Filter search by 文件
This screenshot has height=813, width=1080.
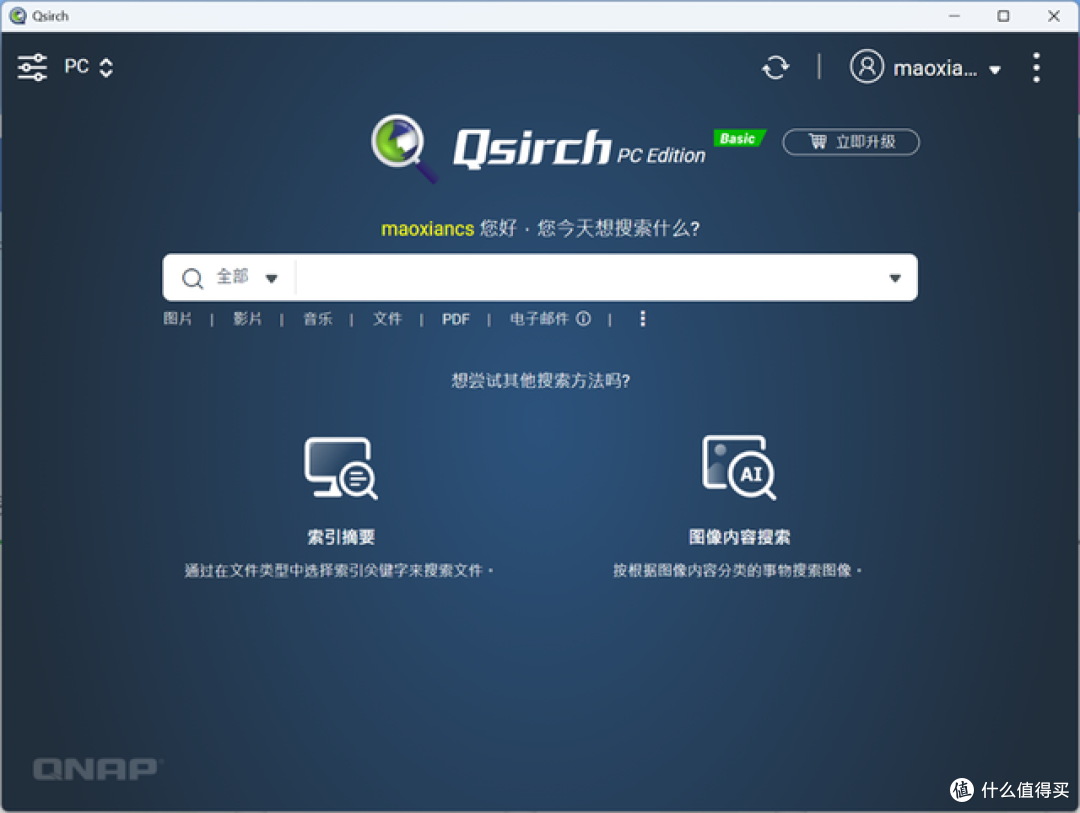coord(387,319)
